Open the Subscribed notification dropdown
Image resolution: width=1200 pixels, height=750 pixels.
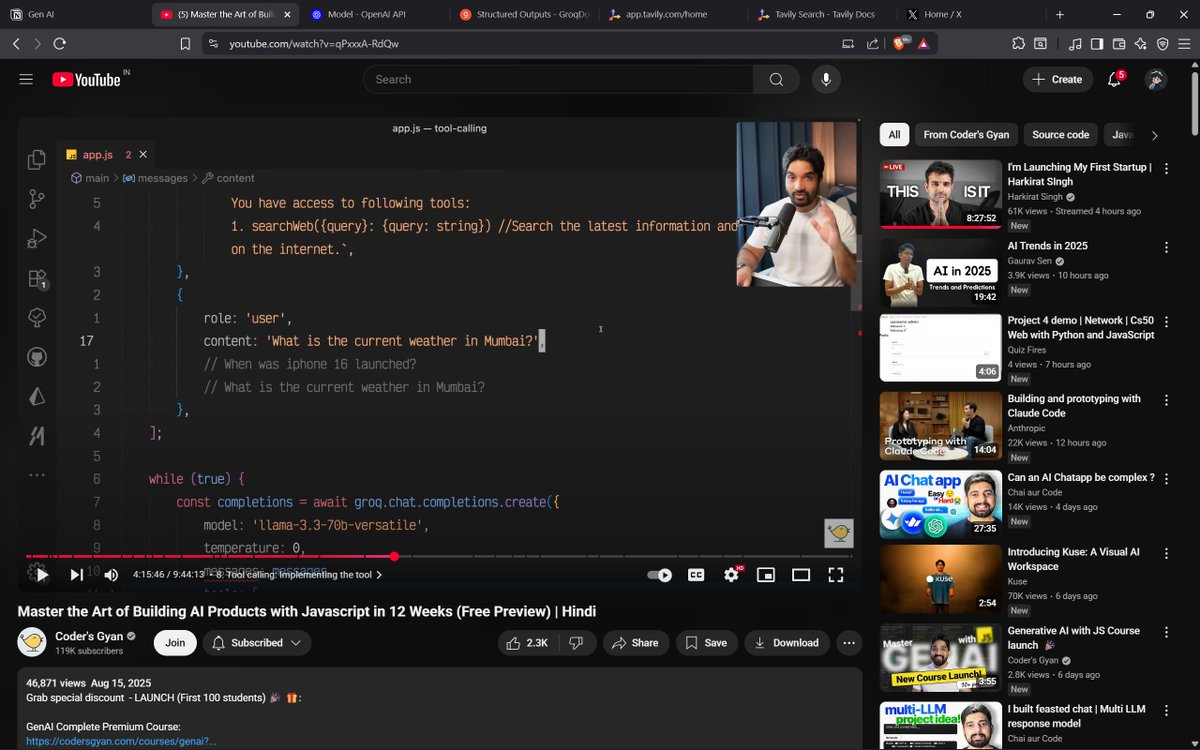[257, 643]
